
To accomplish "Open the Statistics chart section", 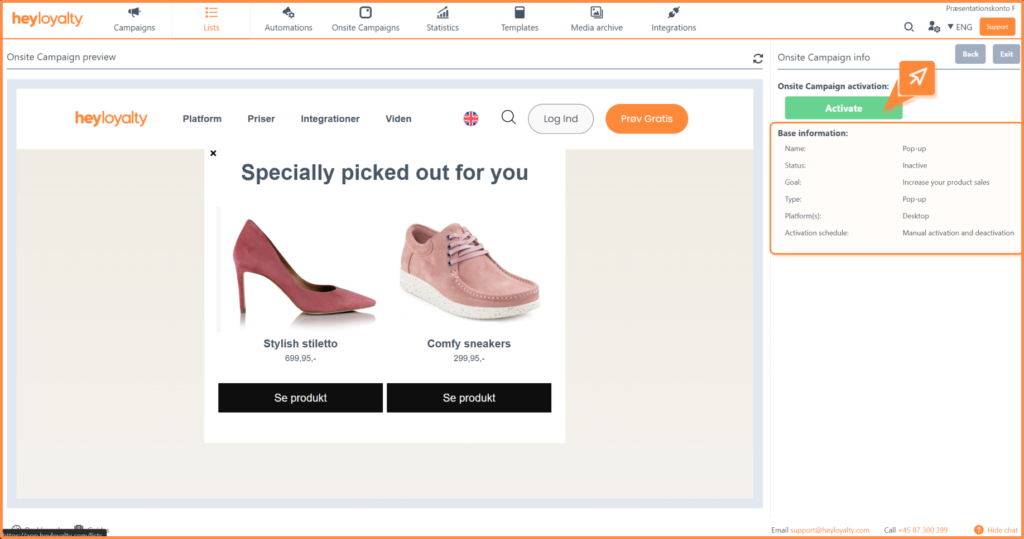I will pos(442,19).
